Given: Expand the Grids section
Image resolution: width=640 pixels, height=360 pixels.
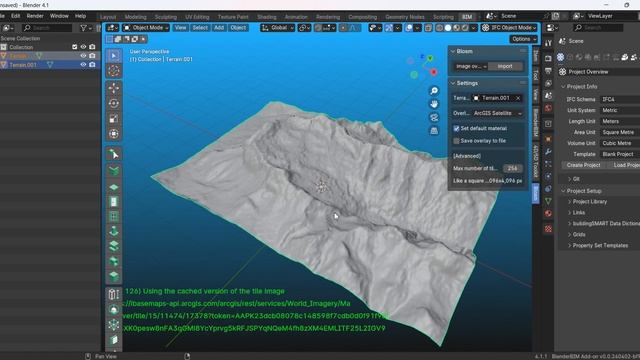Looking at the screenshot, I should pos(570,235).
